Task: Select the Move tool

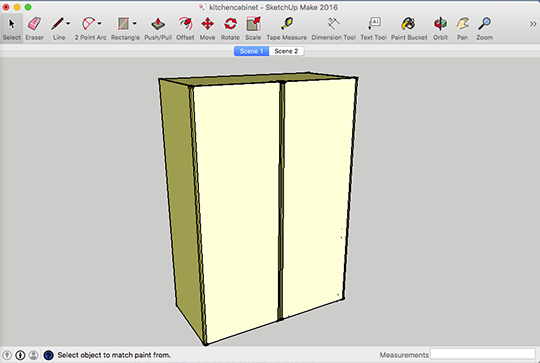Action: [x=207, y=28]
